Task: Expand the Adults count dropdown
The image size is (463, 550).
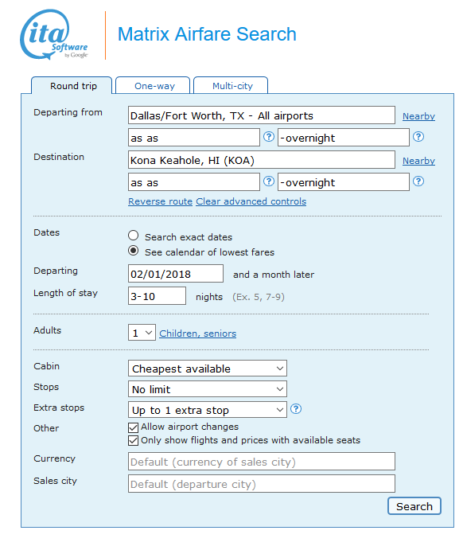Action: pos(142,333)
